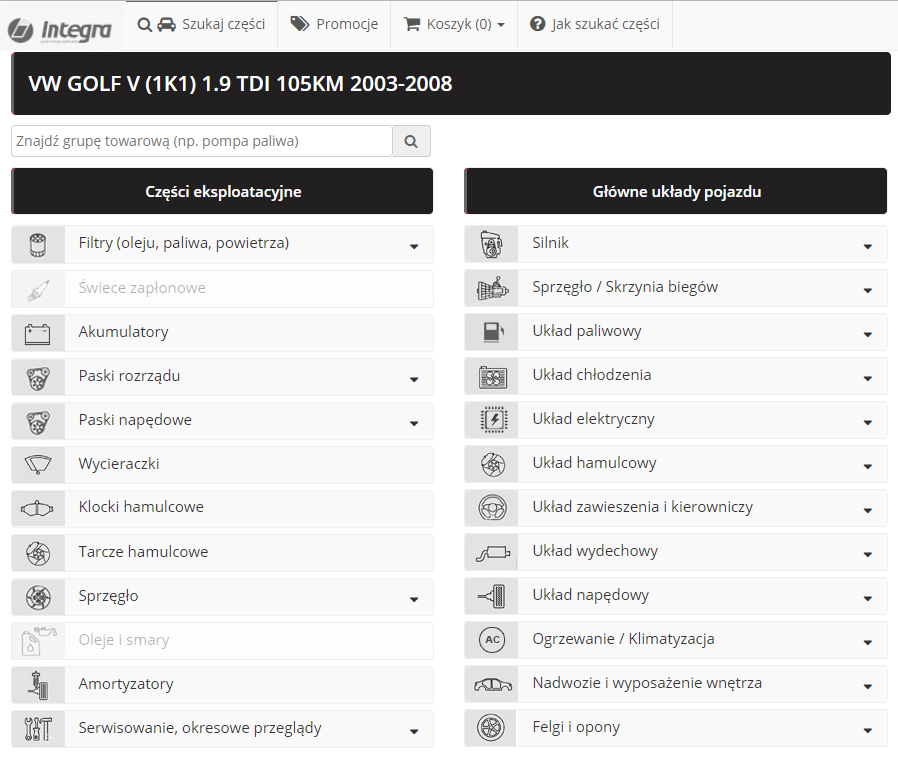Click the battery icon beside Akumulatory

tap(38, 333)
